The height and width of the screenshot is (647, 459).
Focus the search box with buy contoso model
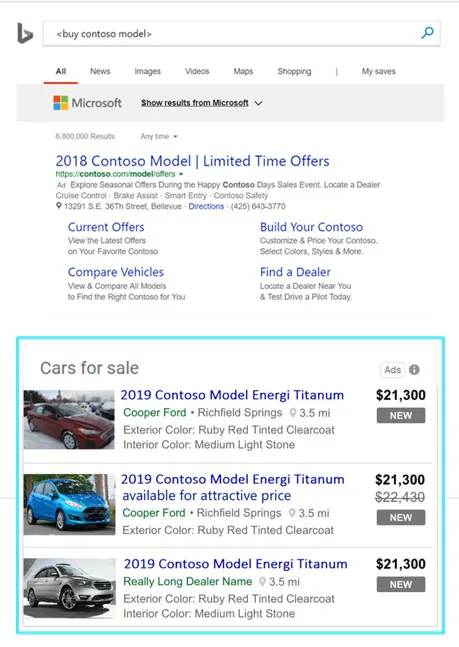tap(241, 33)
